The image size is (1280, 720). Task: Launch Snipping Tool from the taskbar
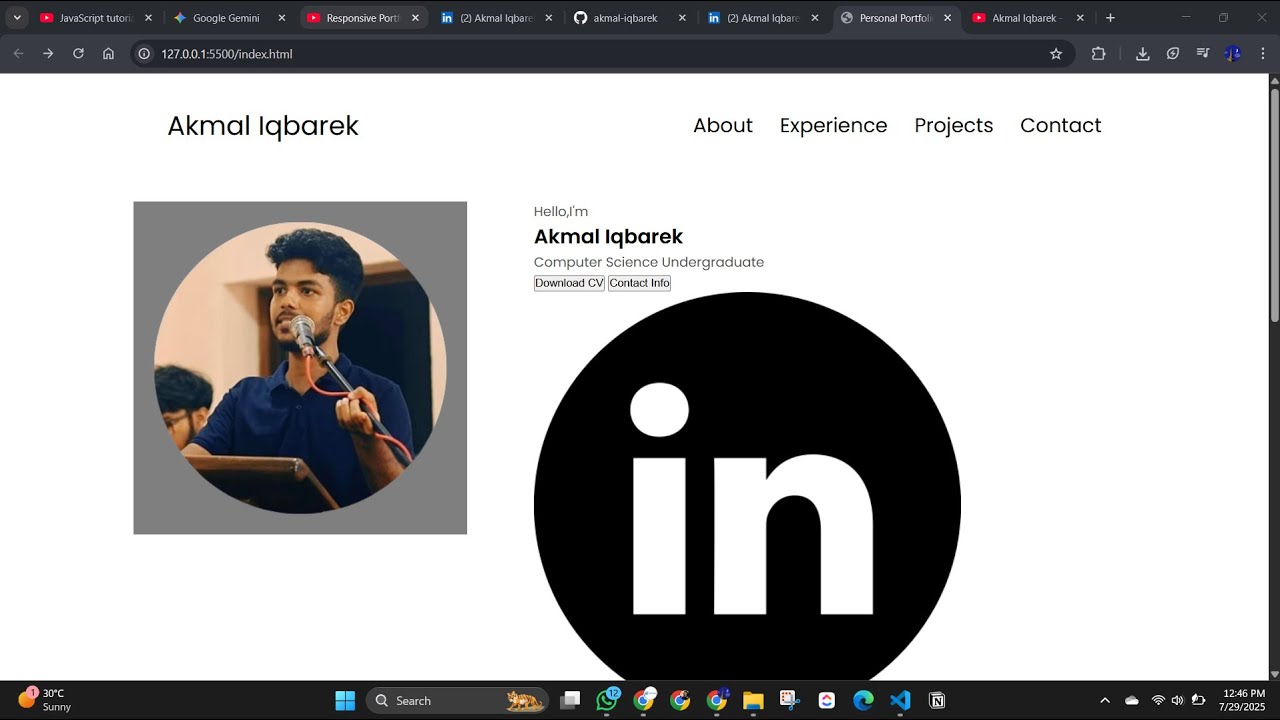coord(789,701)
